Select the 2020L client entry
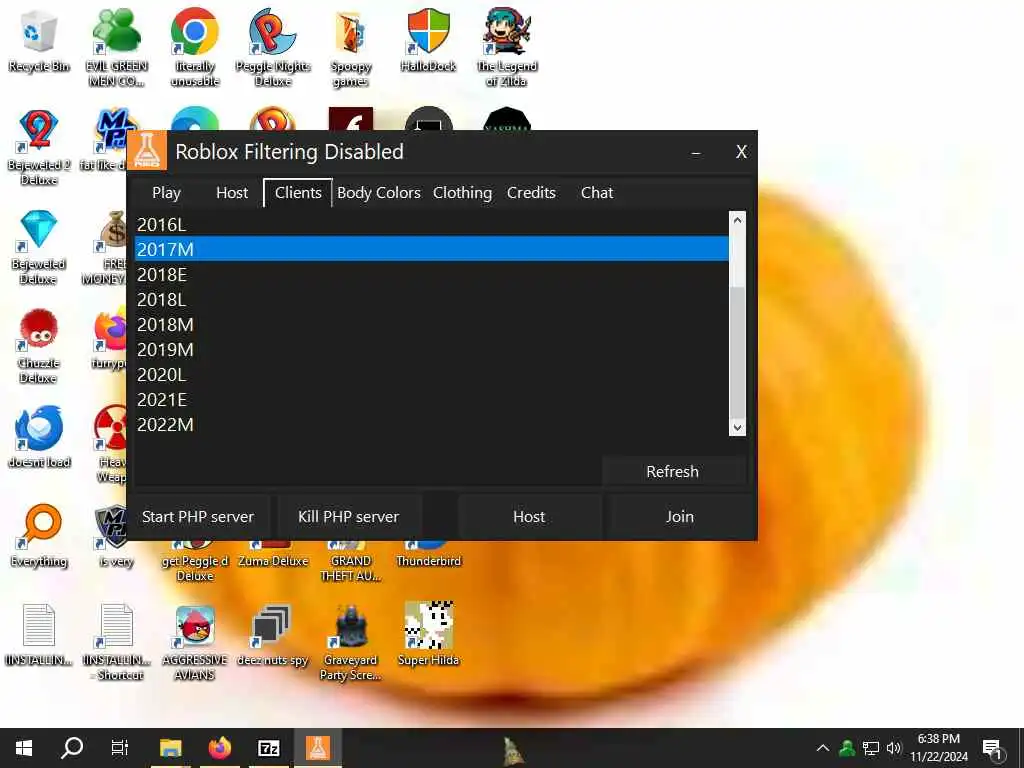The width and height of the screenshot is (1024, 768). pos(431,374)
